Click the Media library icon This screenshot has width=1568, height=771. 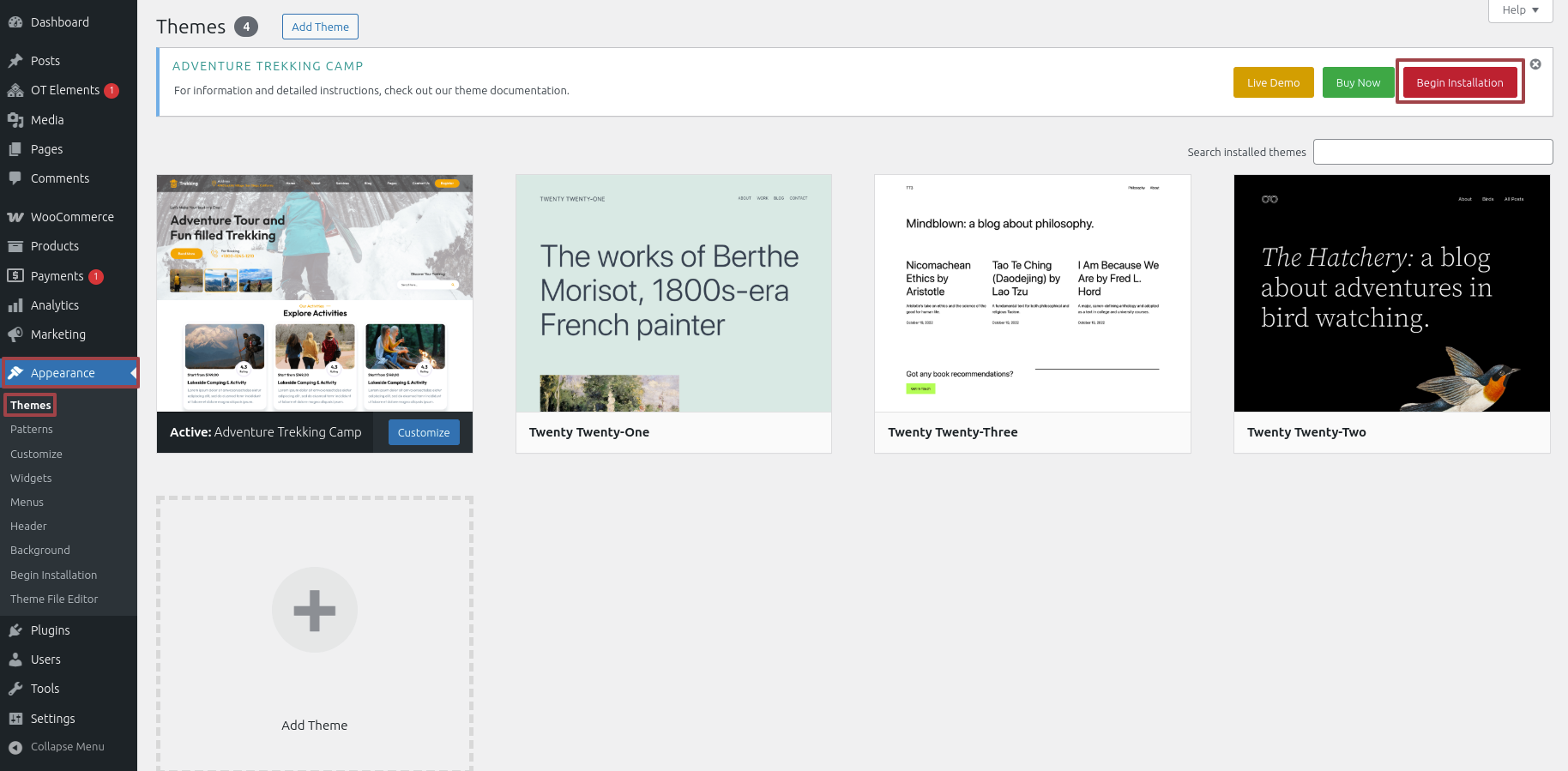click(x=15, y=120)
